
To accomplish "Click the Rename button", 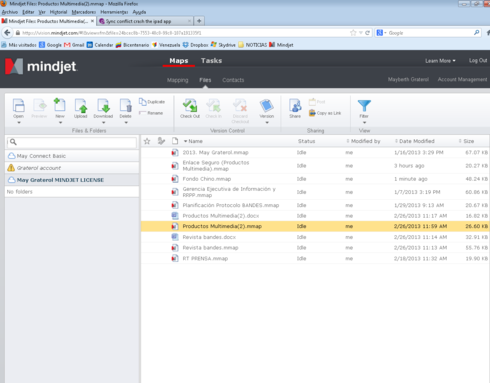I will click(151, 113).
